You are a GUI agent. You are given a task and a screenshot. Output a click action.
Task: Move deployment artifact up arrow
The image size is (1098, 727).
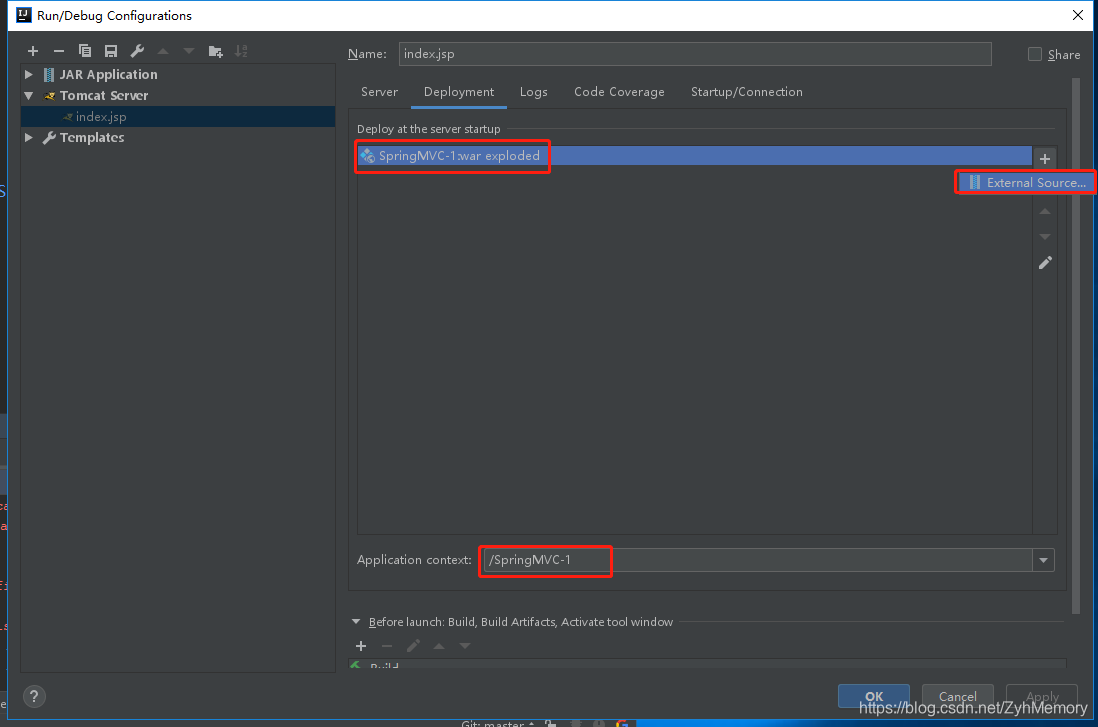1045,212
